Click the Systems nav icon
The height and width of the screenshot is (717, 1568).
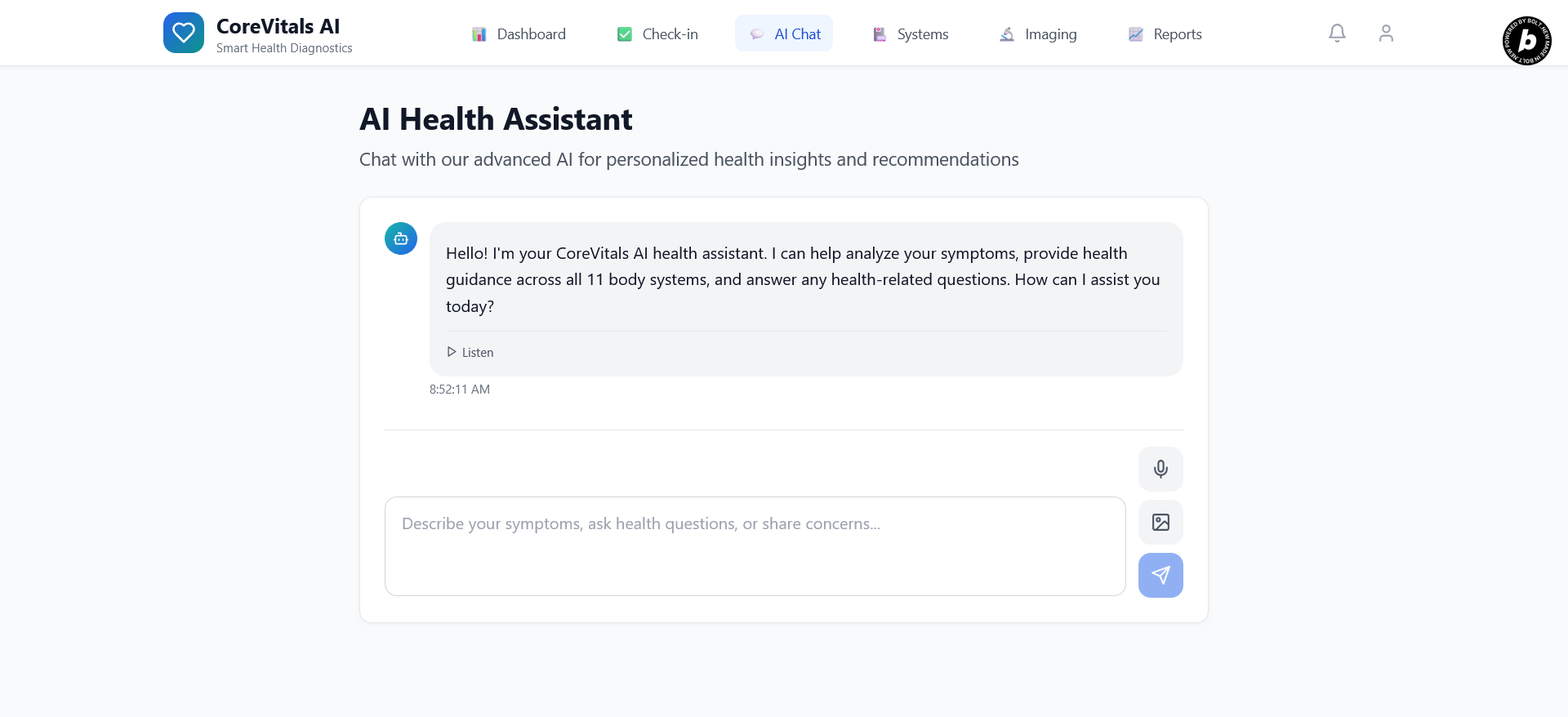pos(880,34)
